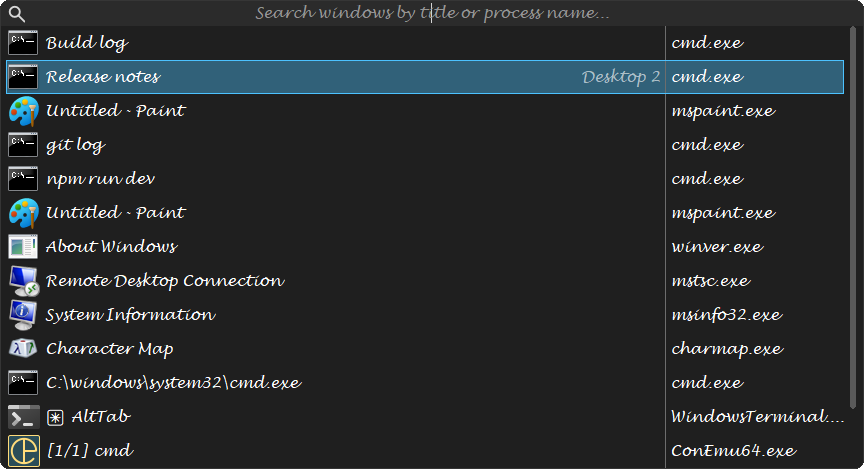Screen dimensions: 864x469
Task: Click cmd.exe process name in Release notes row
Action: click(x=708, y=77)
